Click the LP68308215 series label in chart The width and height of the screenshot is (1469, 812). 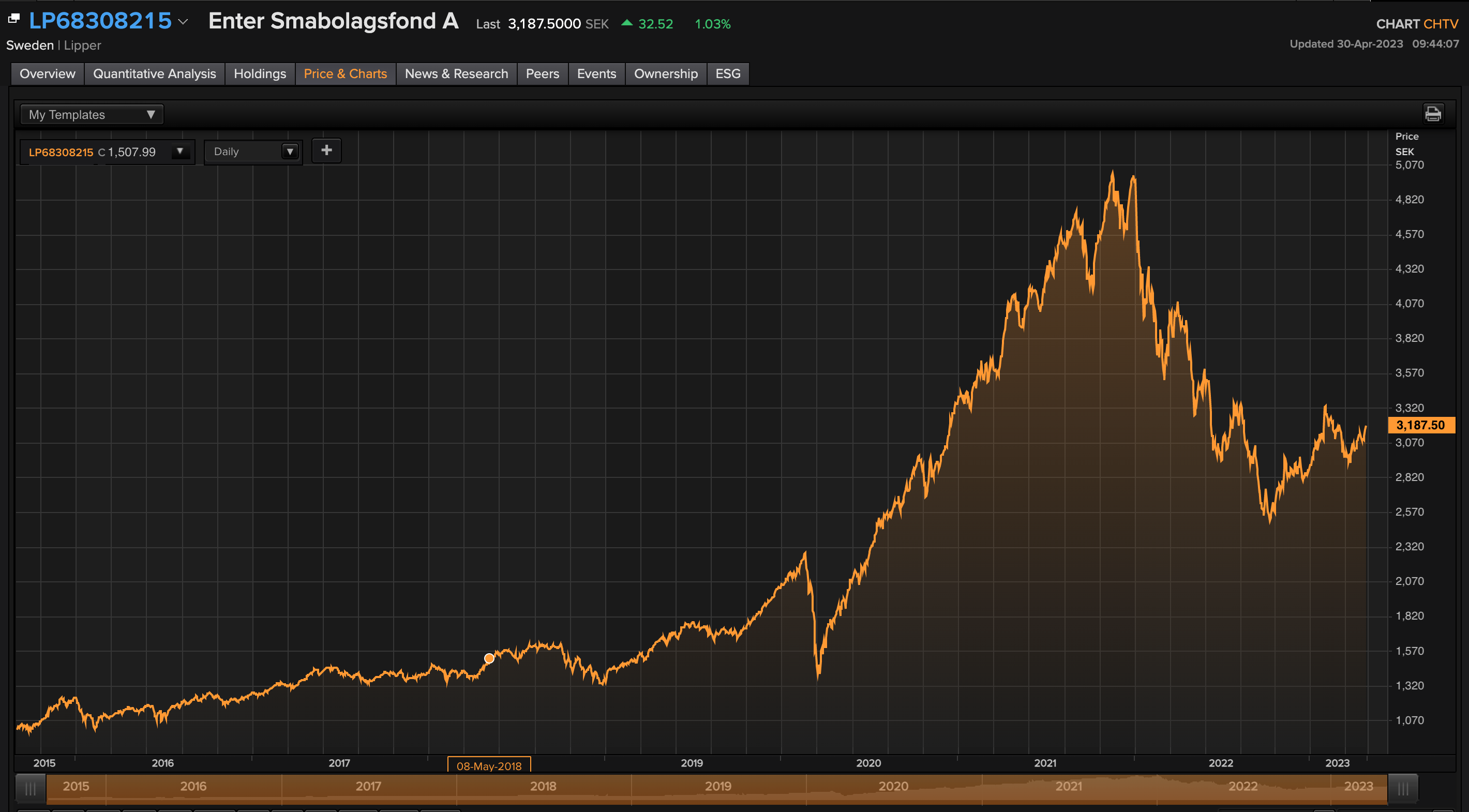pyautogui.click(x=61, y=152)
